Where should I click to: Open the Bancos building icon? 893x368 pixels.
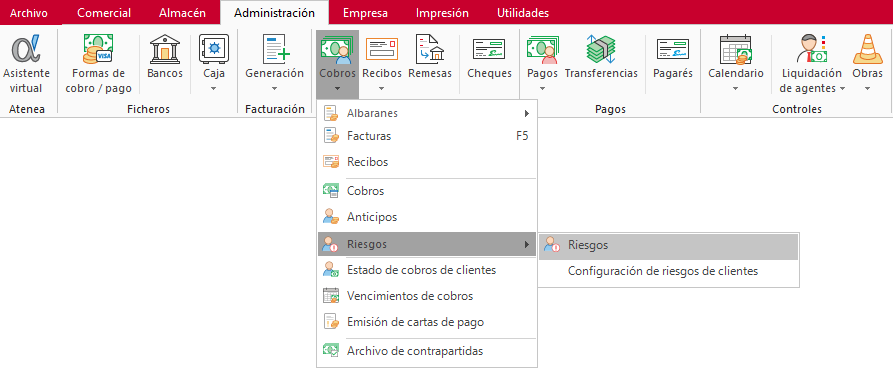coord(165,49)
